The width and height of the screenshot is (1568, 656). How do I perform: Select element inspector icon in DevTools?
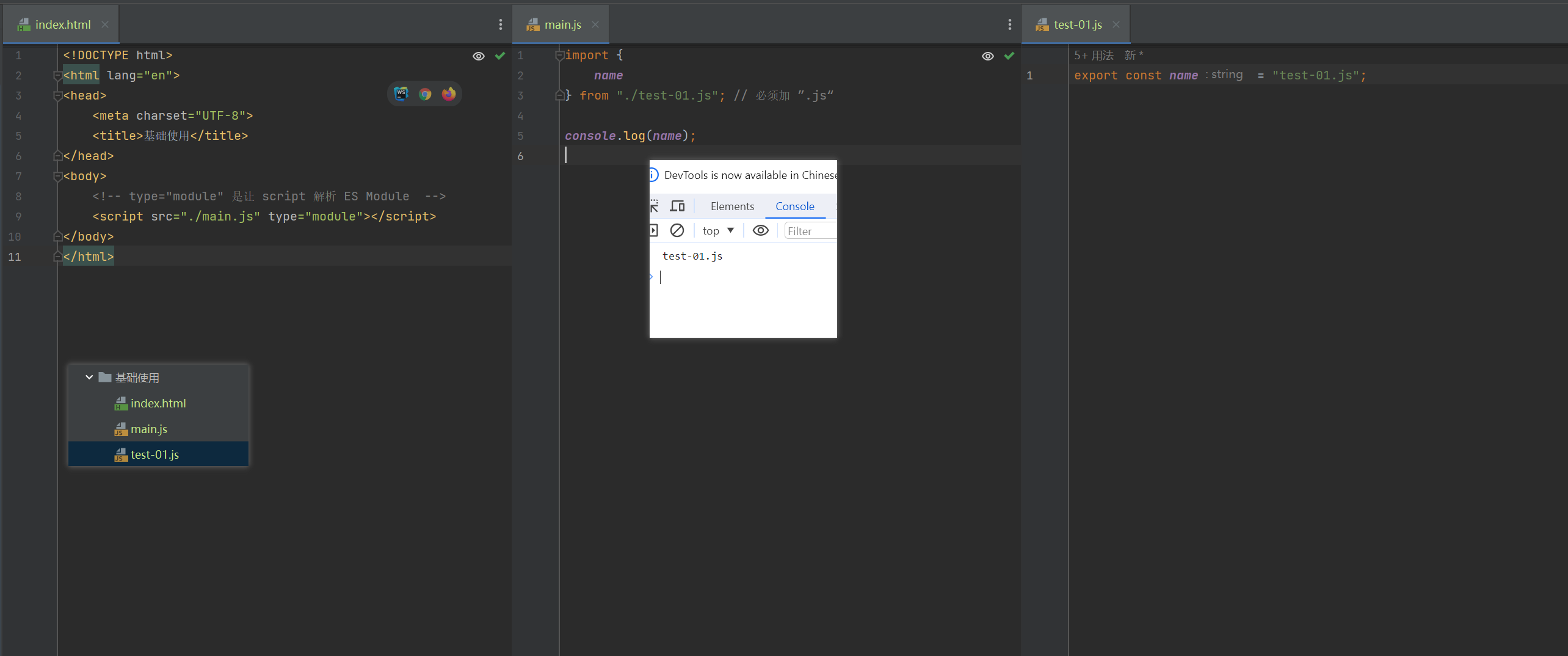[654, 206]
